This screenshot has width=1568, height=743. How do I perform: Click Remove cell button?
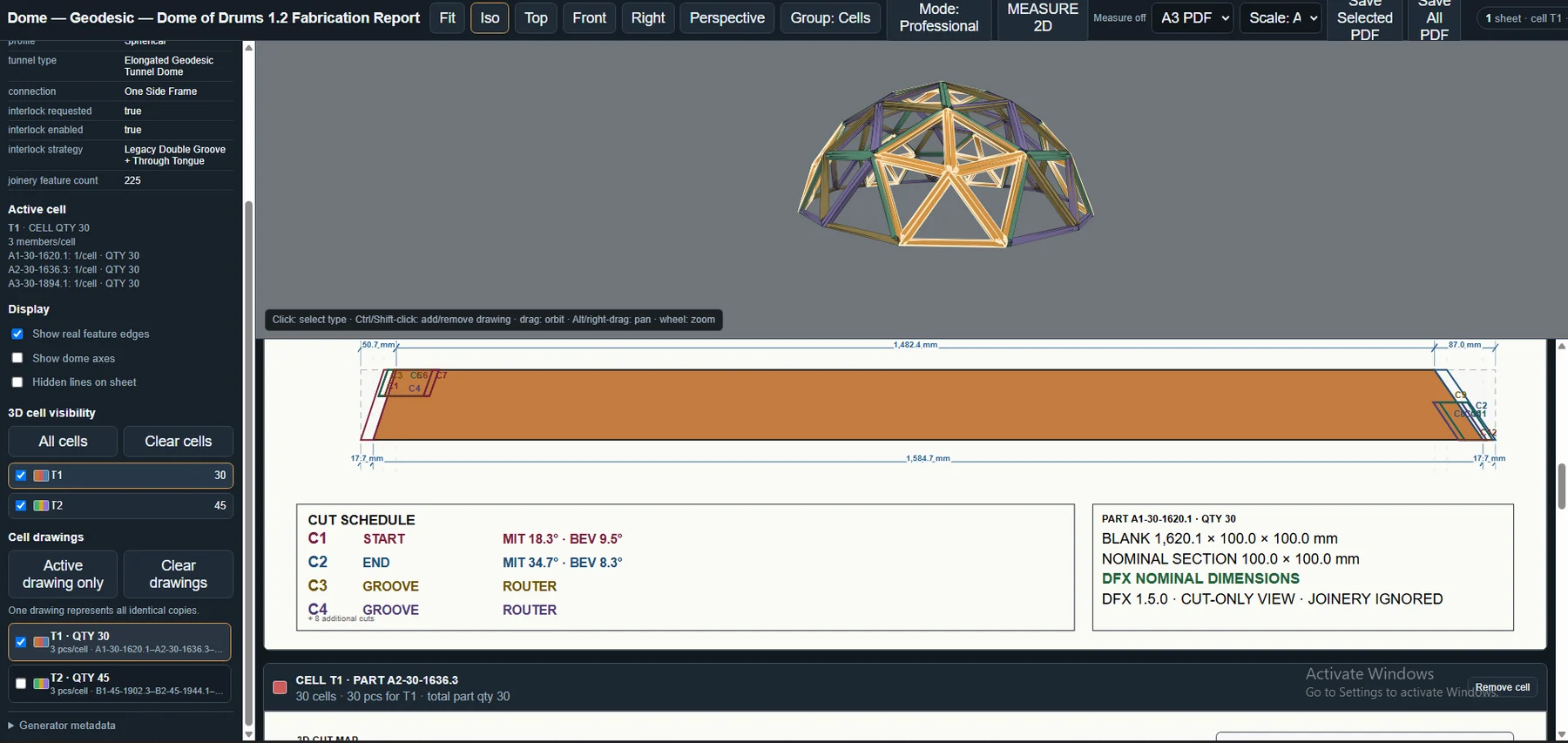point(1503,687)
